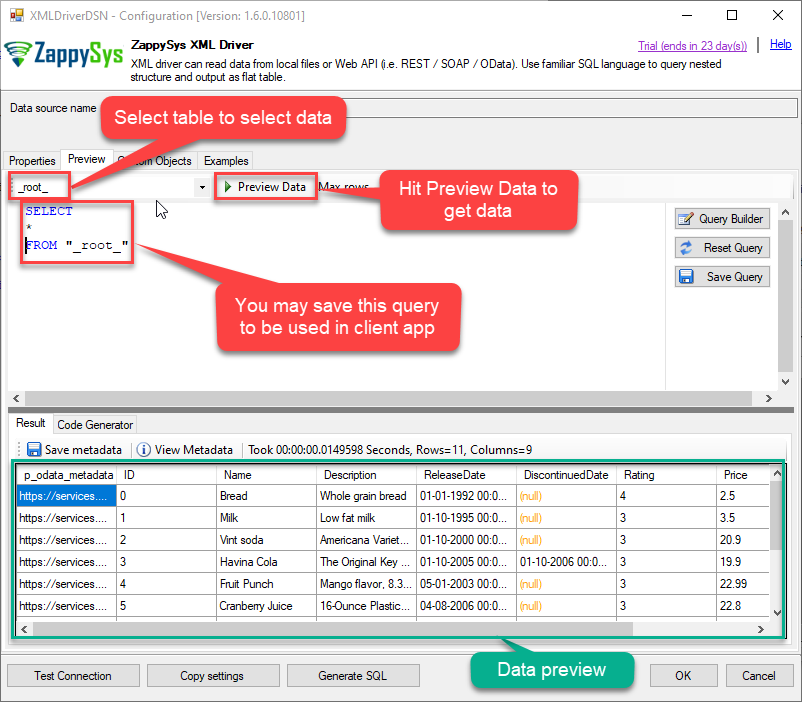Select the 'Fruit Punch' cell
The width and height of the screenshot is (802, 702).
click(x=266, y=584)
